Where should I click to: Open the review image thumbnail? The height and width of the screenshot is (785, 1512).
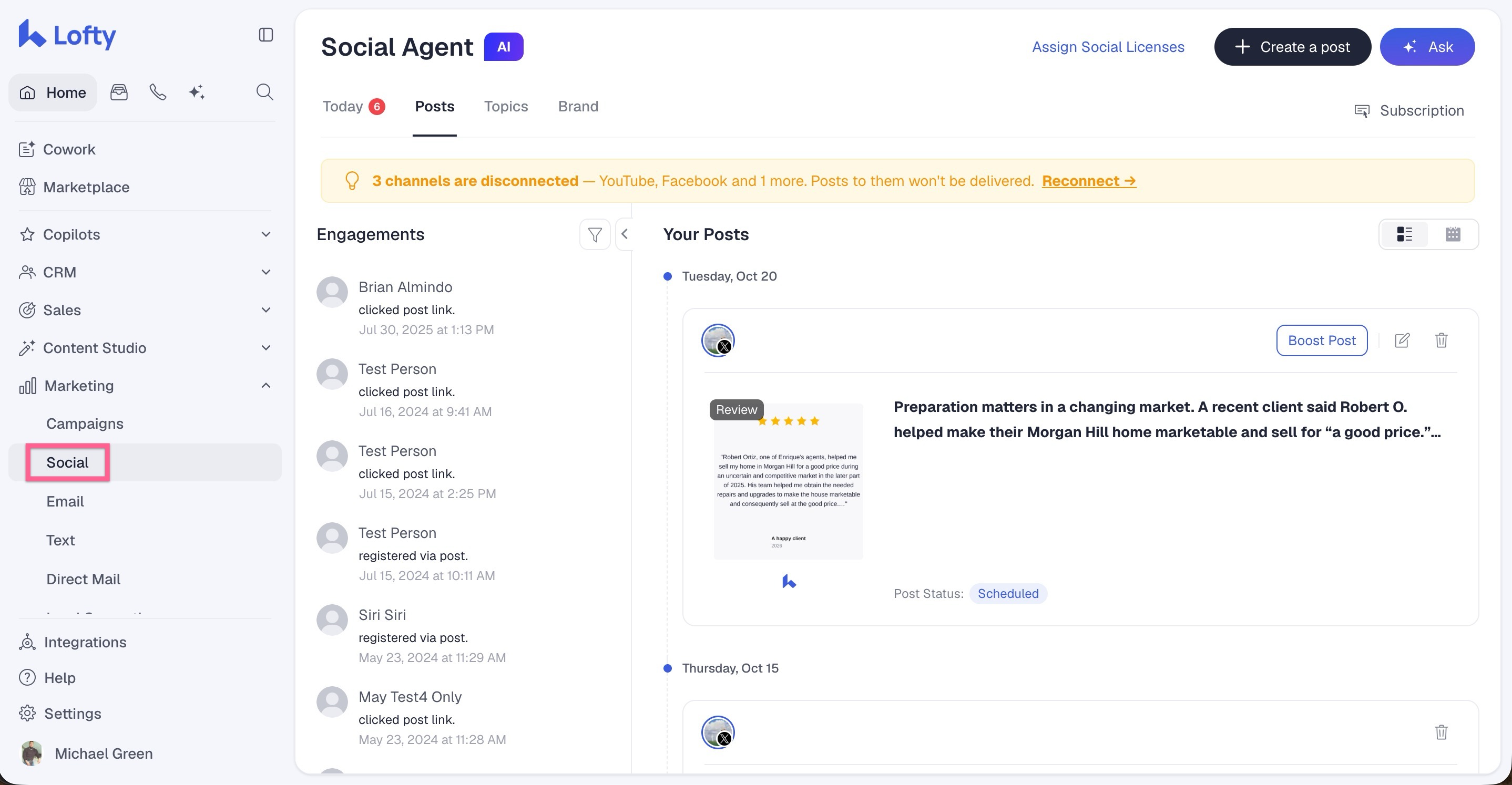pos(788,481)
